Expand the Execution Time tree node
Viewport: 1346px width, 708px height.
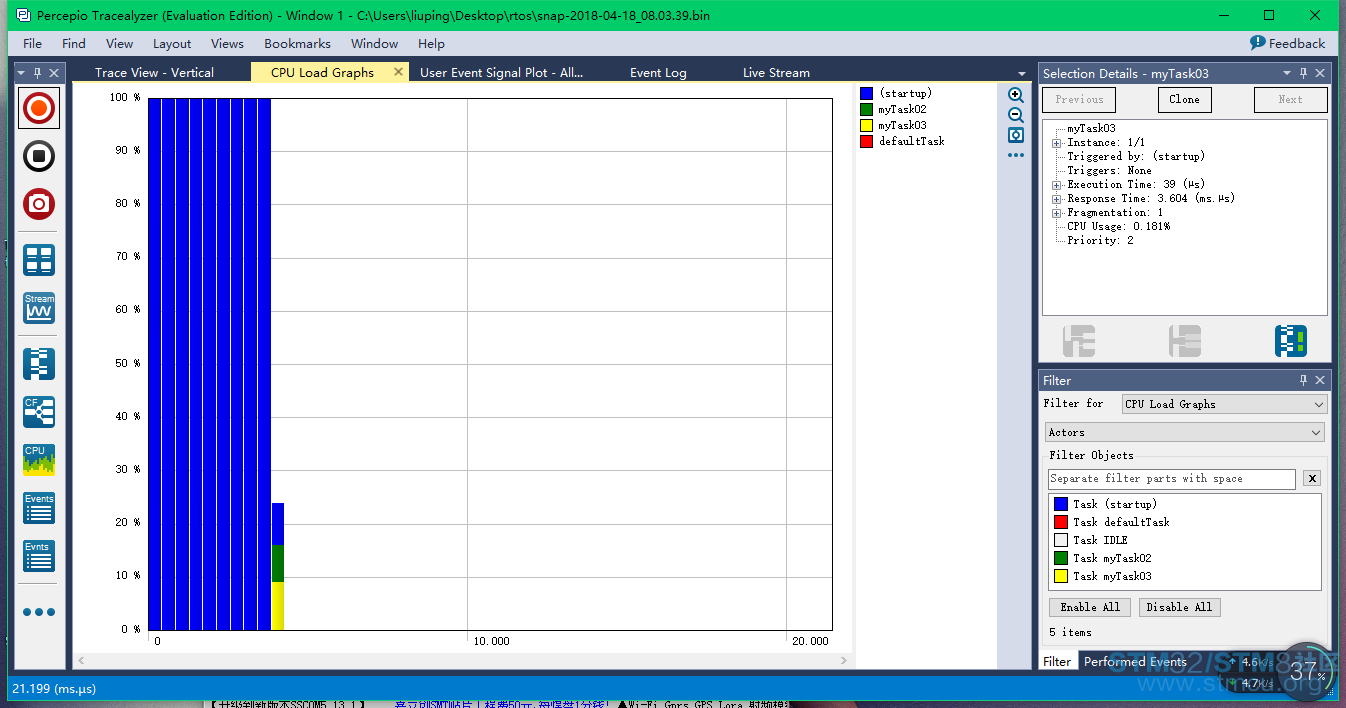click(x=1056, y=185)
